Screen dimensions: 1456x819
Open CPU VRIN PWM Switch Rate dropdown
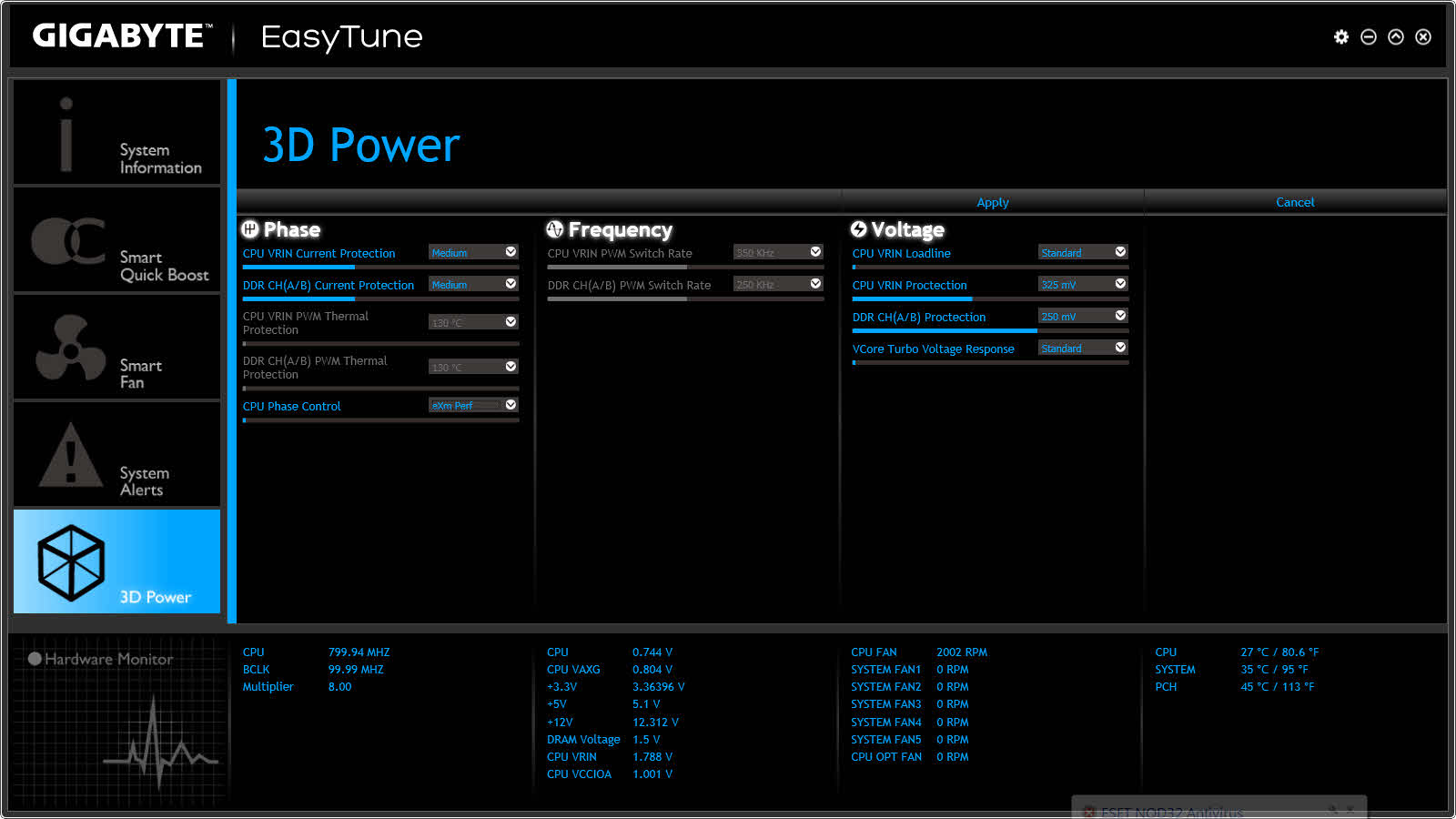(778, 252)
